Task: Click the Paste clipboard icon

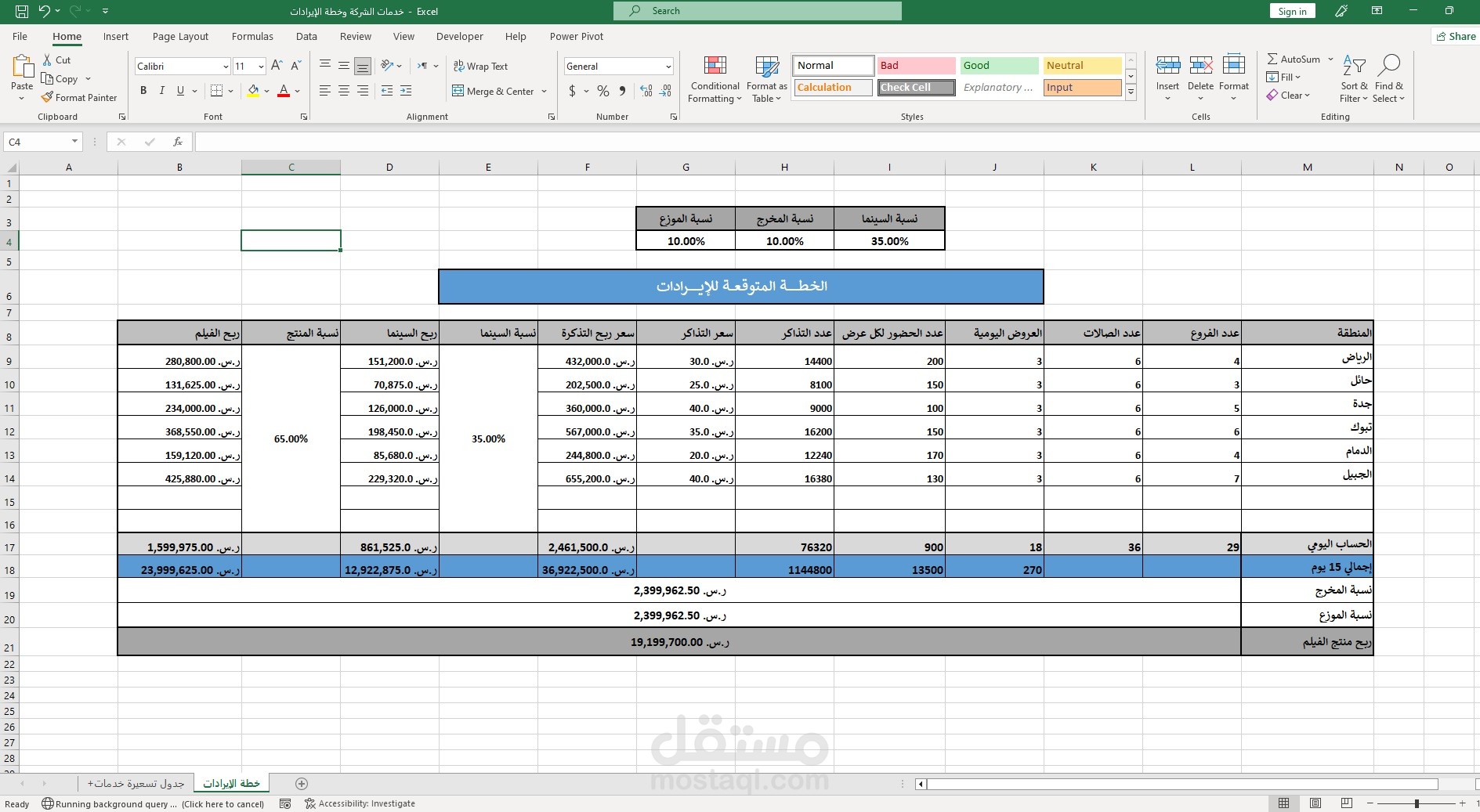Action: pos(22,67)
